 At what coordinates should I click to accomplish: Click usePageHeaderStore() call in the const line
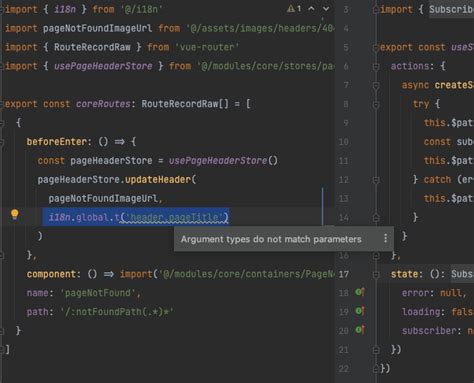(223, 161)
